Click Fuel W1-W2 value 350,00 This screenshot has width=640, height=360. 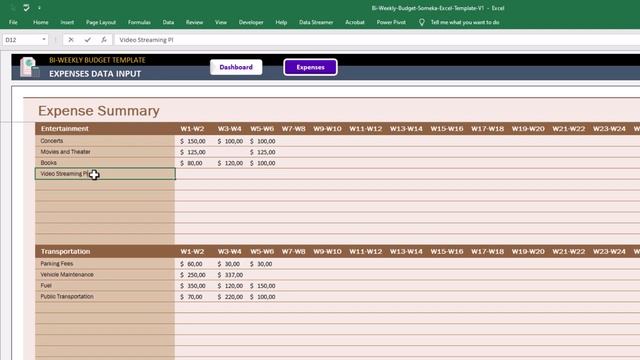(x=193, y=286)
